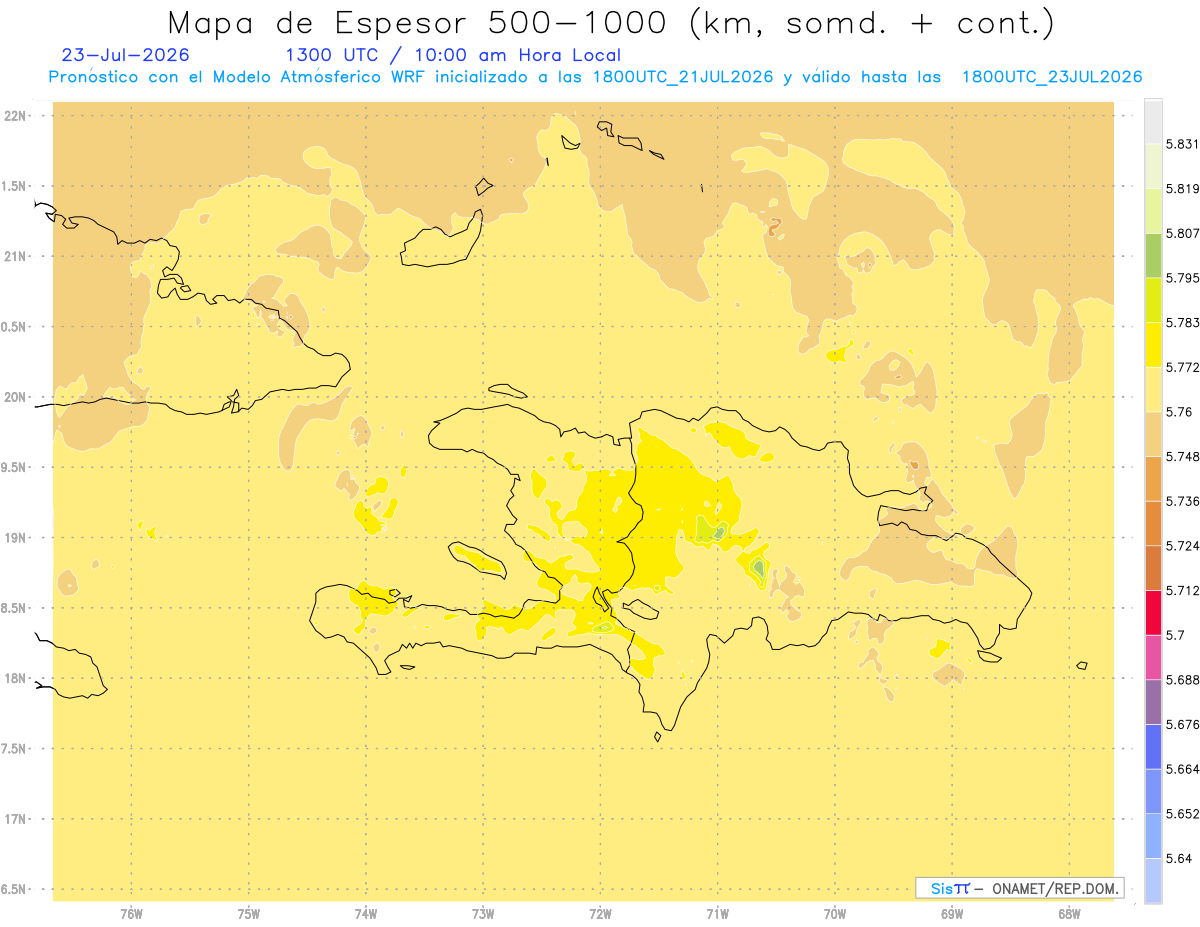Click the 5.831 colorbar value
Viewport: 1200px width, 927px height.
point(1182,144)
